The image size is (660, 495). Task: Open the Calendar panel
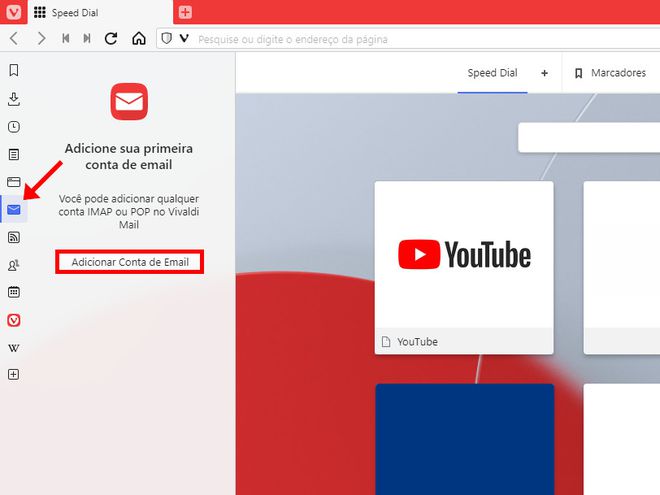[x=13, y=292]
